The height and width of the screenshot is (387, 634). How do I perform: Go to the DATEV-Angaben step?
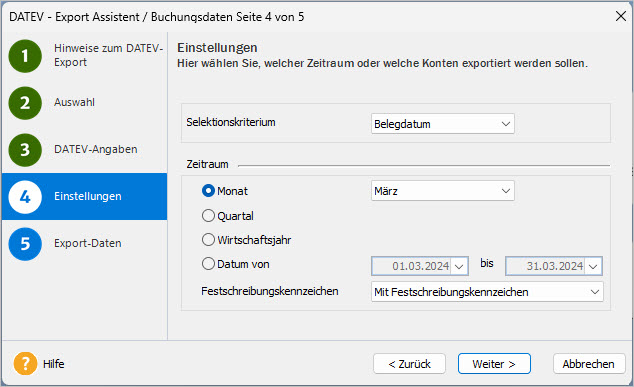96,149
